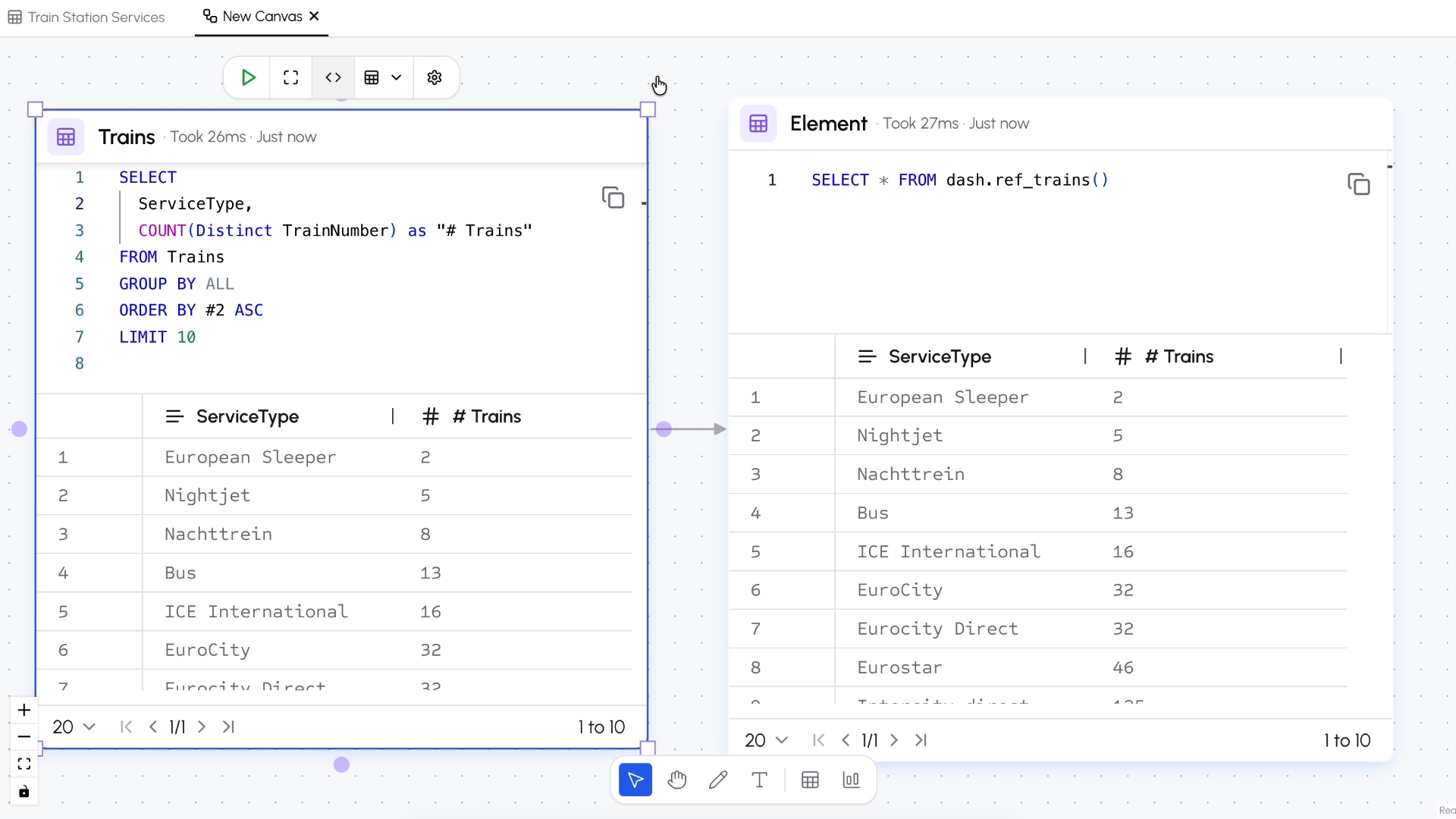Go to next page in Element panel

pos(894,740)
